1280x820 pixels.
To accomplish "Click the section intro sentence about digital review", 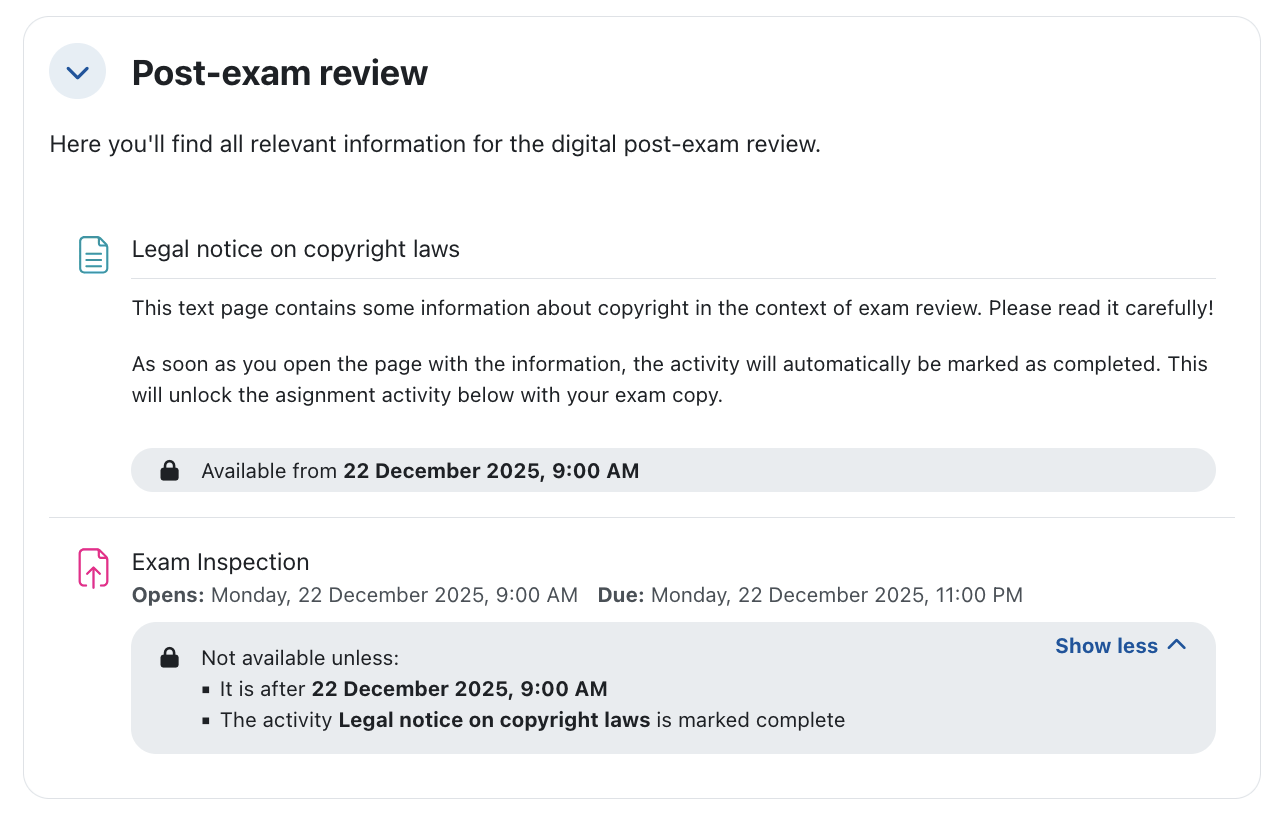I will (x=435, y=145).
